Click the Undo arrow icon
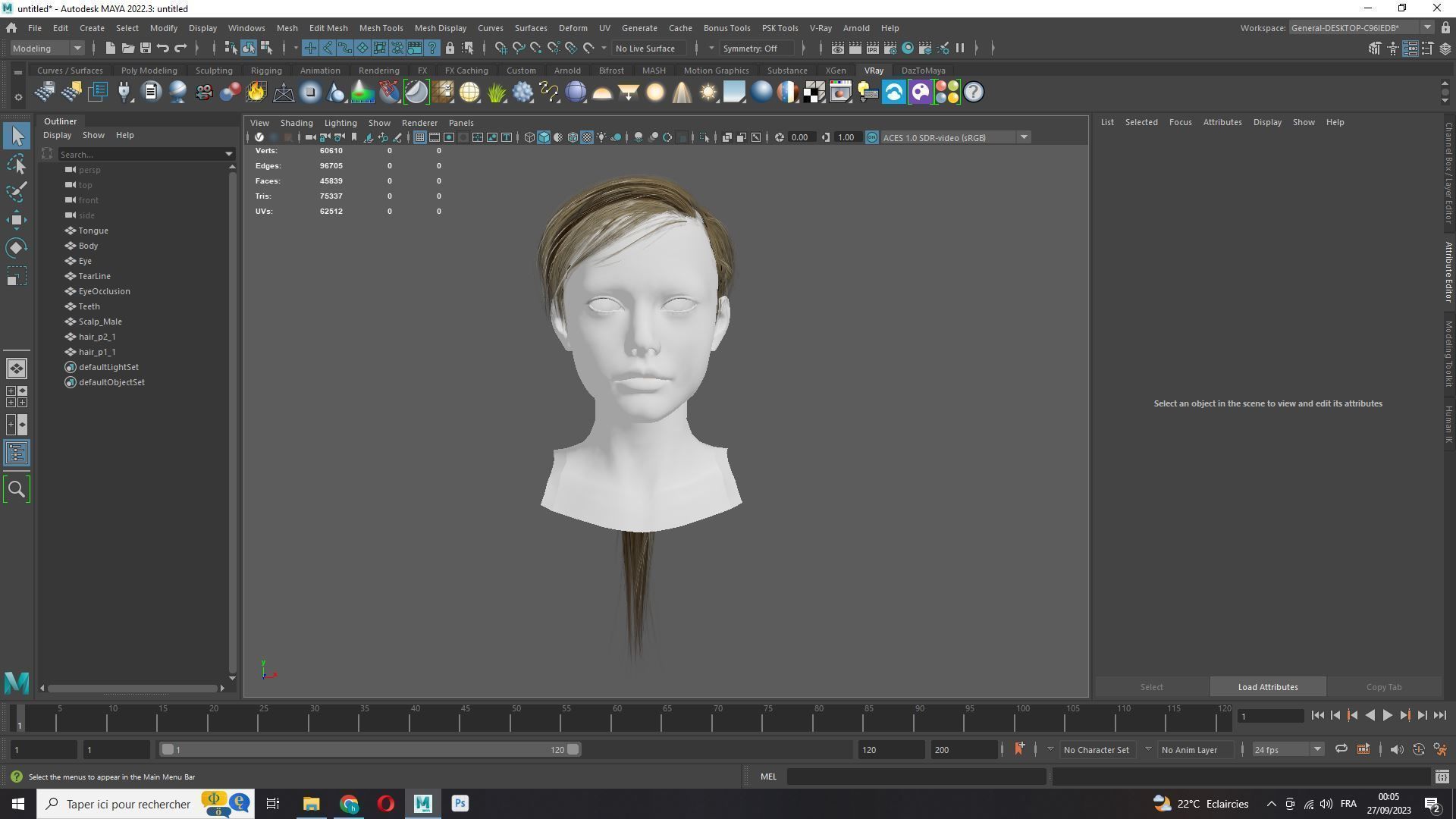The width and height of the screenshot is (1456, 819). pyautogui.click(x=163, y=49)
